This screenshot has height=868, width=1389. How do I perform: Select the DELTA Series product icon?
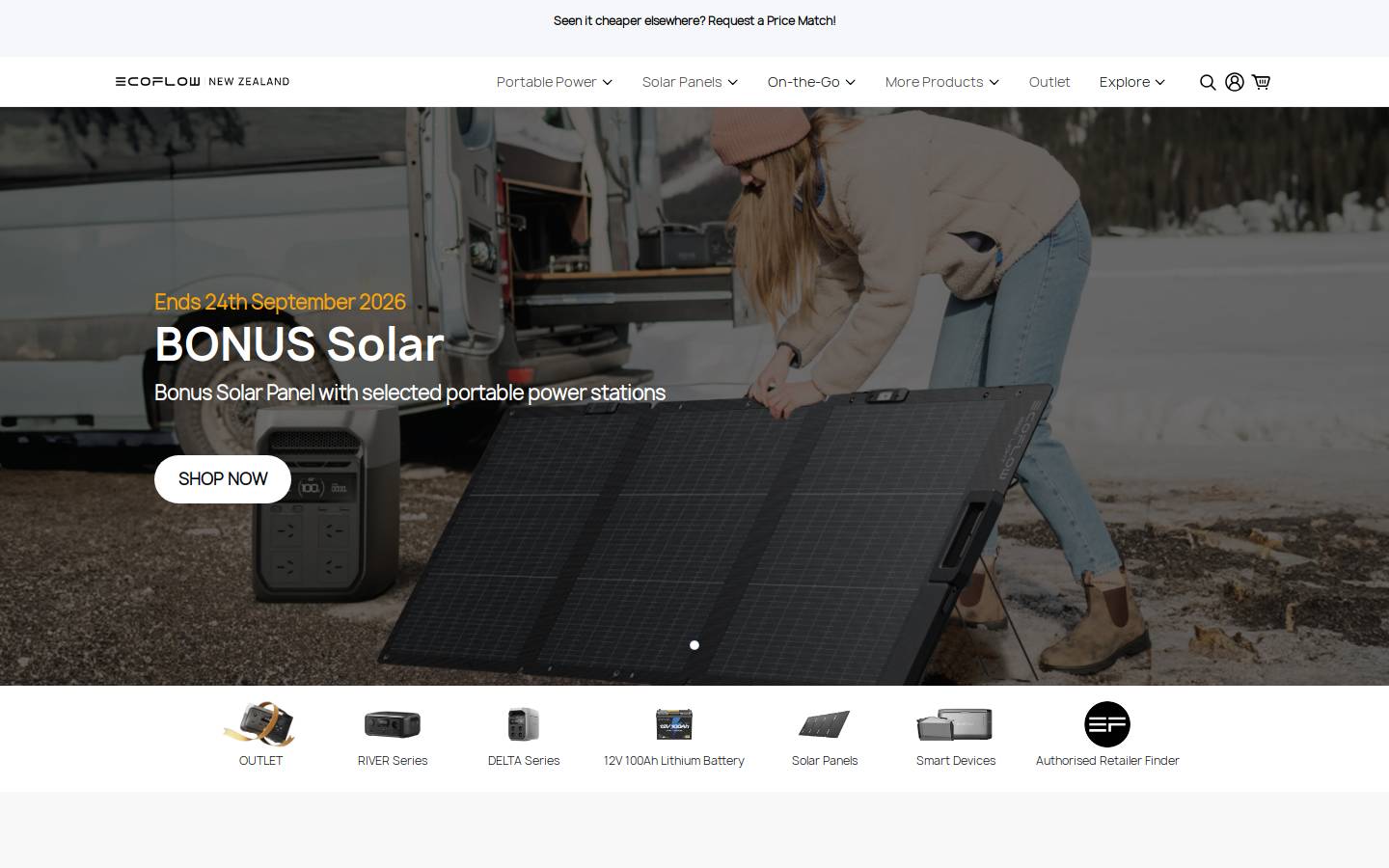coord(524,724)
